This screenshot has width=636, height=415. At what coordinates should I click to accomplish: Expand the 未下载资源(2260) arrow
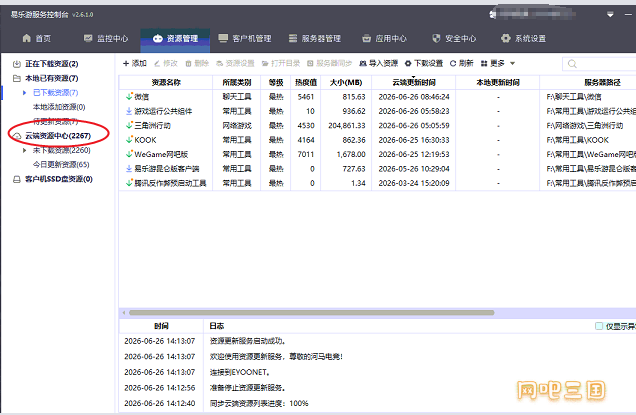coord(24,151)
